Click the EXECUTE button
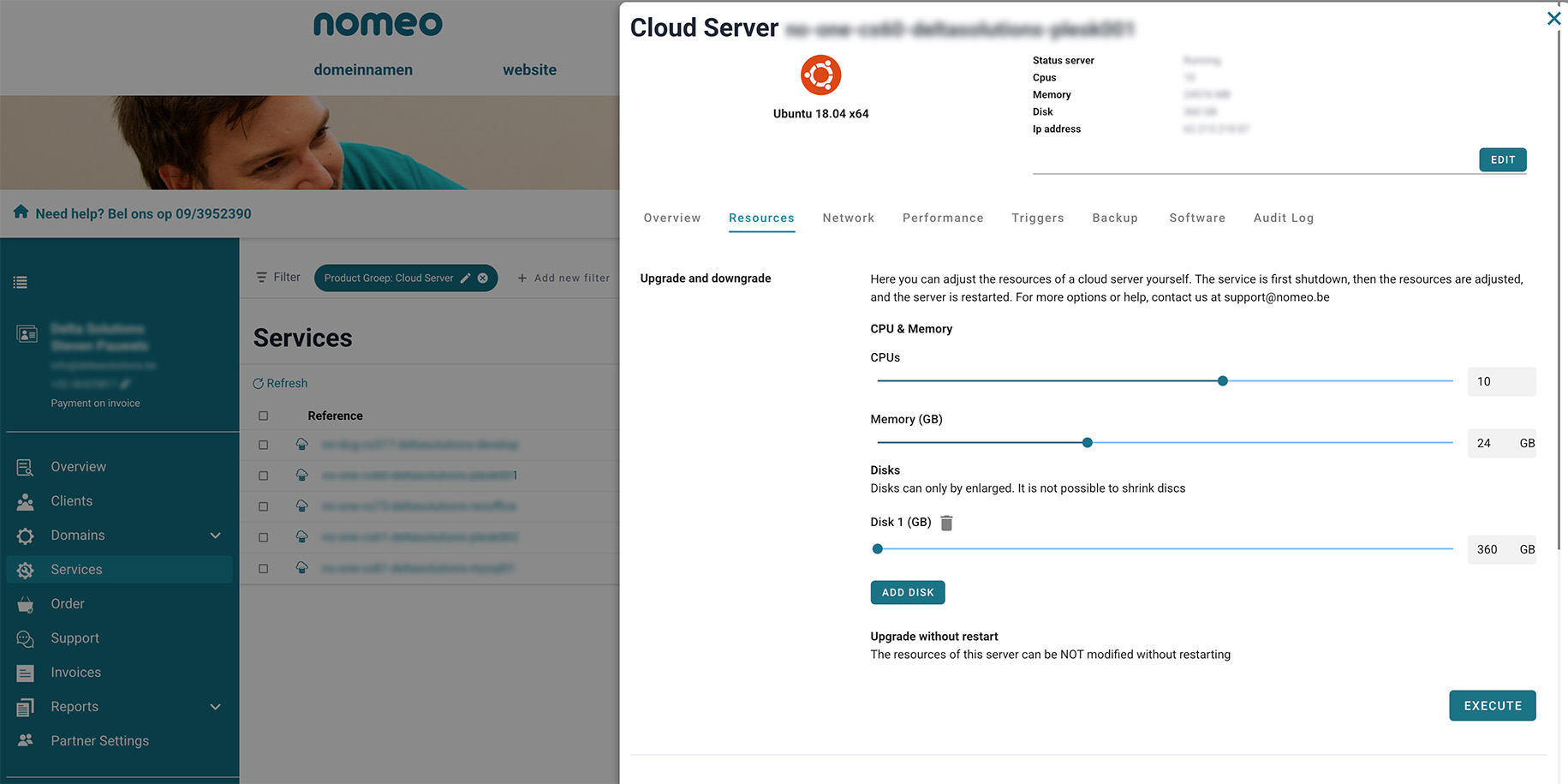1568x784 pixels. [x=1493, y=705]
